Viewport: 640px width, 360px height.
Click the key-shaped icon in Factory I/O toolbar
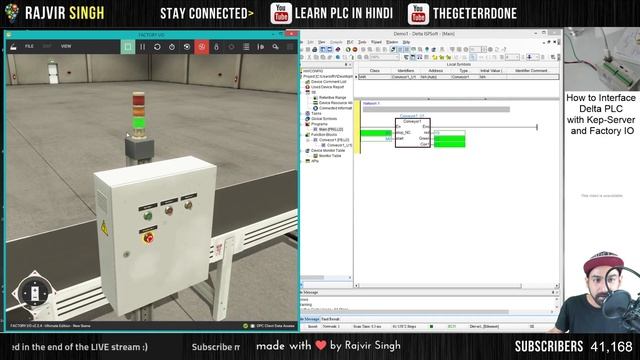pos(276,47)
